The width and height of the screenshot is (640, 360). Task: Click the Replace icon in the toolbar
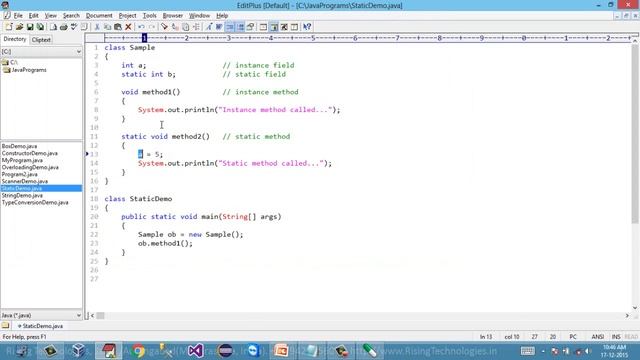coord(175,27)
